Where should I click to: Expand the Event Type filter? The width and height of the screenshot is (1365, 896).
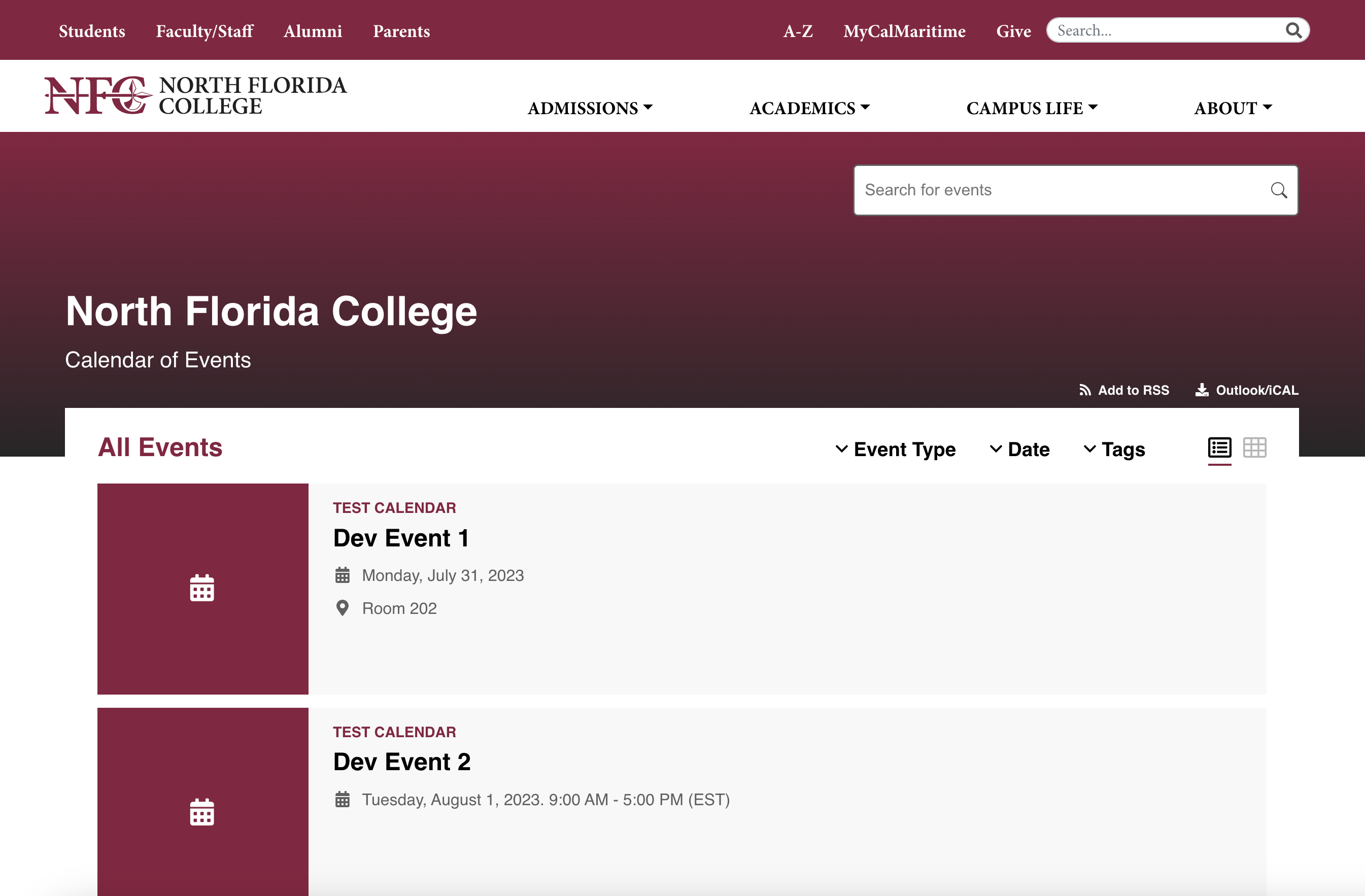coord(895,449)
